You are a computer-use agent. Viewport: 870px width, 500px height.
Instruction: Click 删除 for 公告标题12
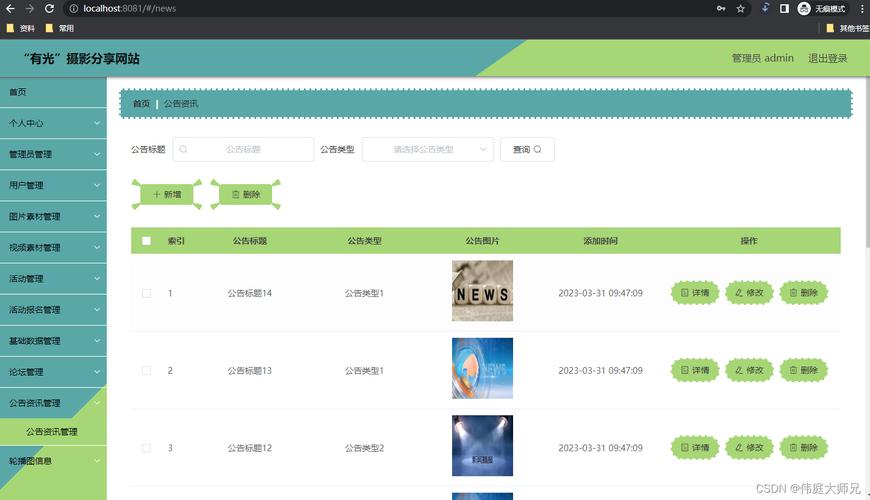coord(803,447)
